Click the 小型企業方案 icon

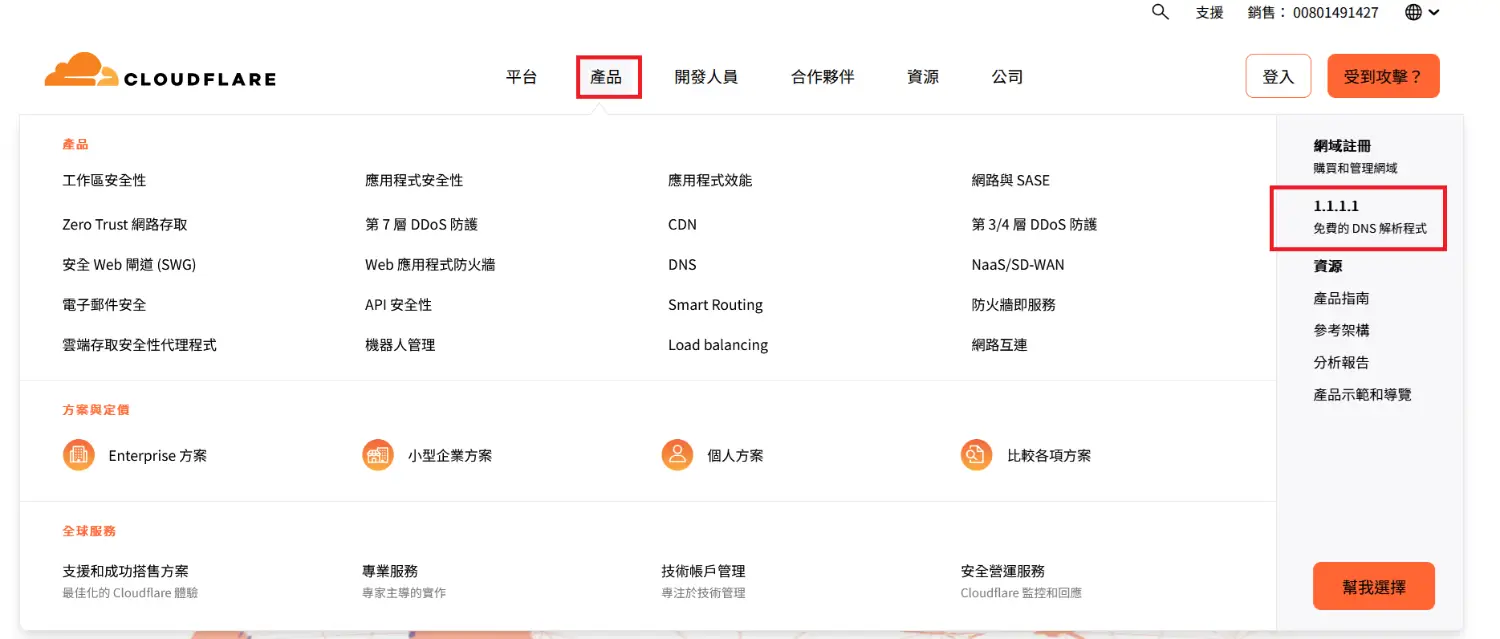[x=377, y=455]
